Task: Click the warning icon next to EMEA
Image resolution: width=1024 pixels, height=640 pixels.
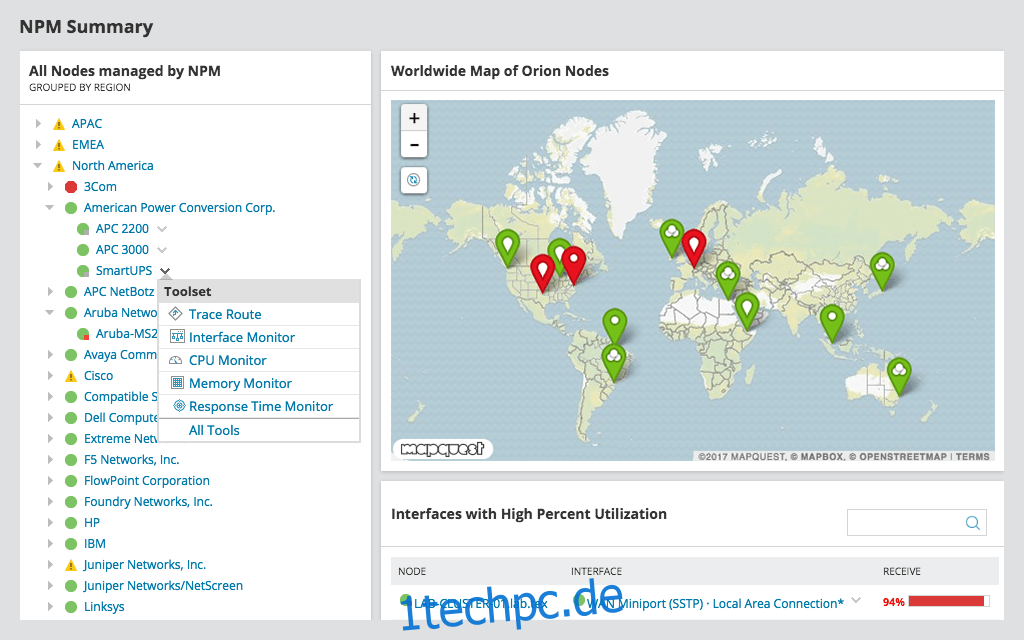Action: [59, 145]
